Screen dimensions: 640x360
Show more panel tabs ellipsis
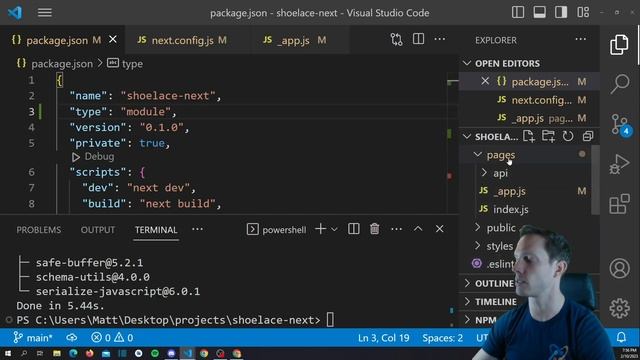tap(197, 229)
